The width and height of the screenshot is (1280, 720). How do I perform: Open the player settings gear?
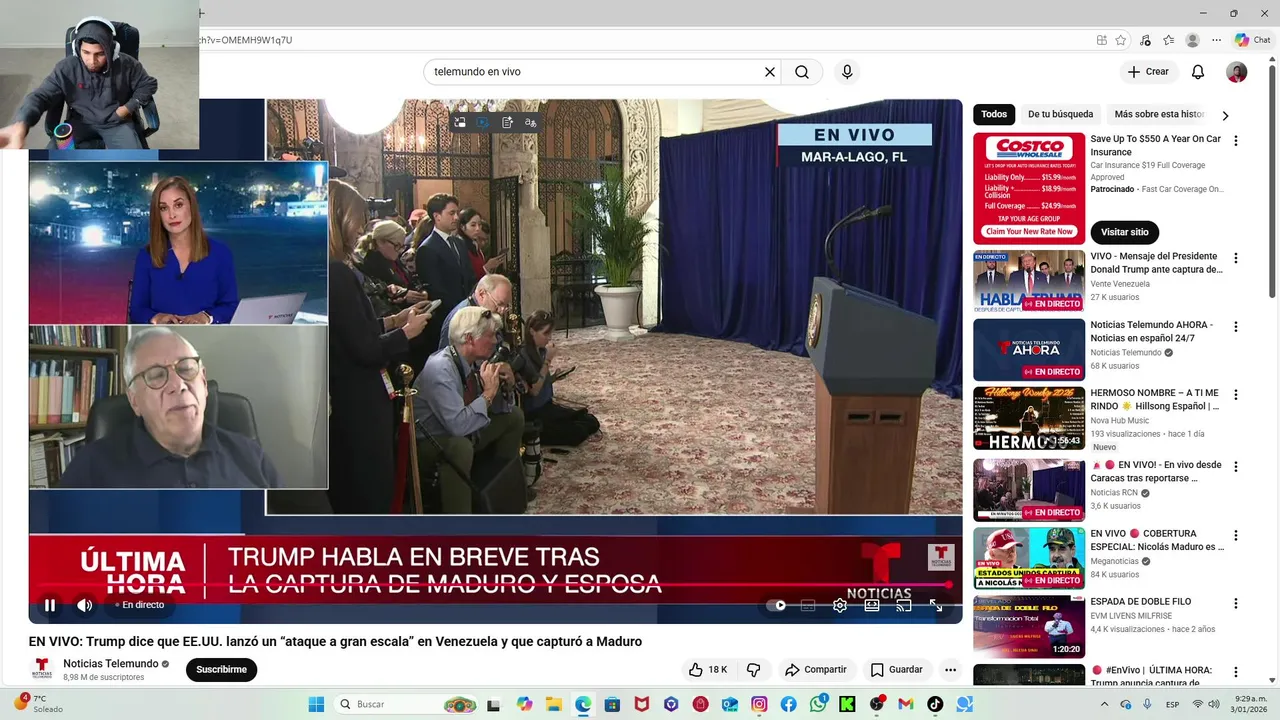pos(840,605)
